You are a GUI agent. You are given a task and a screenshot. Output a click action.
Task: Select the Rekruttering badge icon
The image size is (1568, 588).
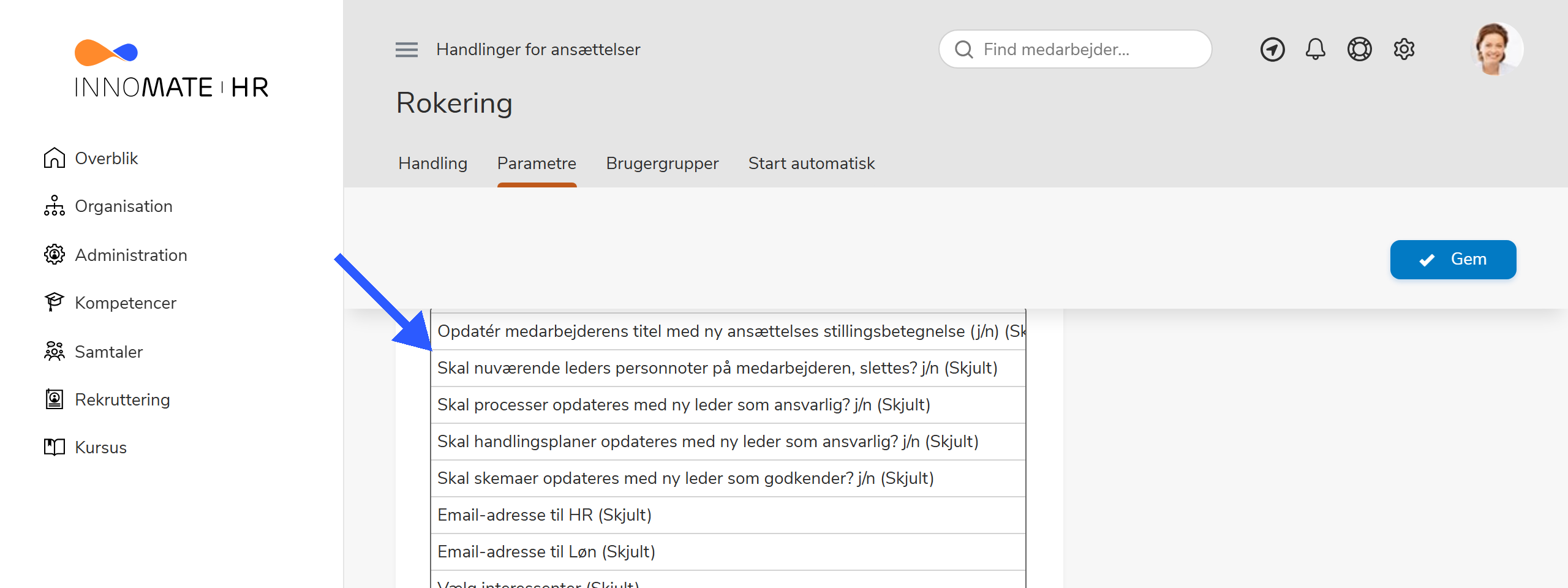(55, 399)
